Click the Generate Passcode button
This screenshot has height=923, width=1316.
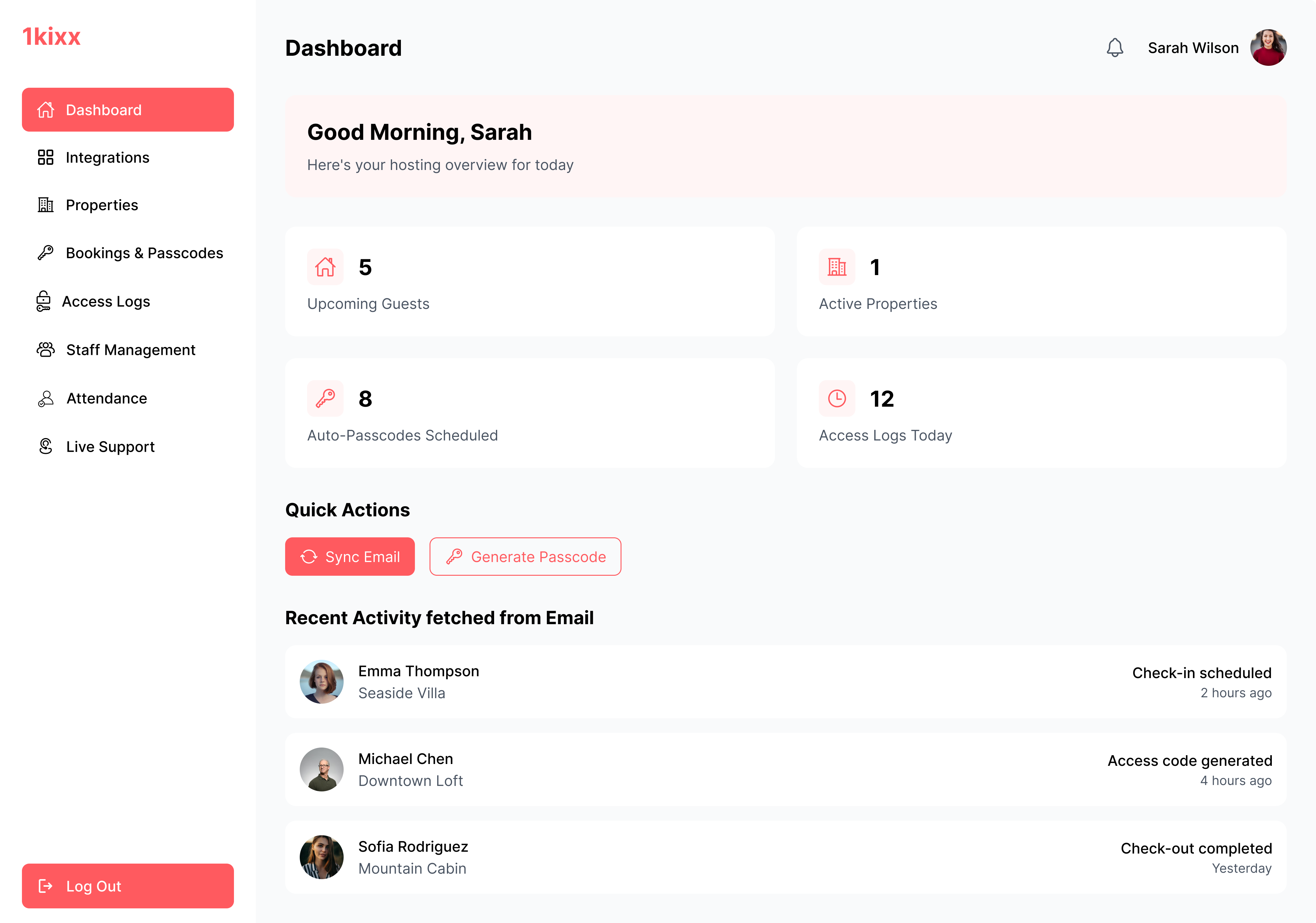pos(525,556)
